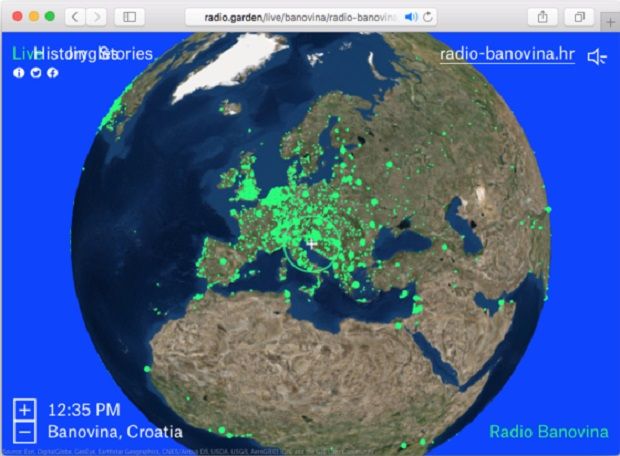Zoom out the globe with minus
Viewport: 620px width, 456px height.
[x=25, y=432]
